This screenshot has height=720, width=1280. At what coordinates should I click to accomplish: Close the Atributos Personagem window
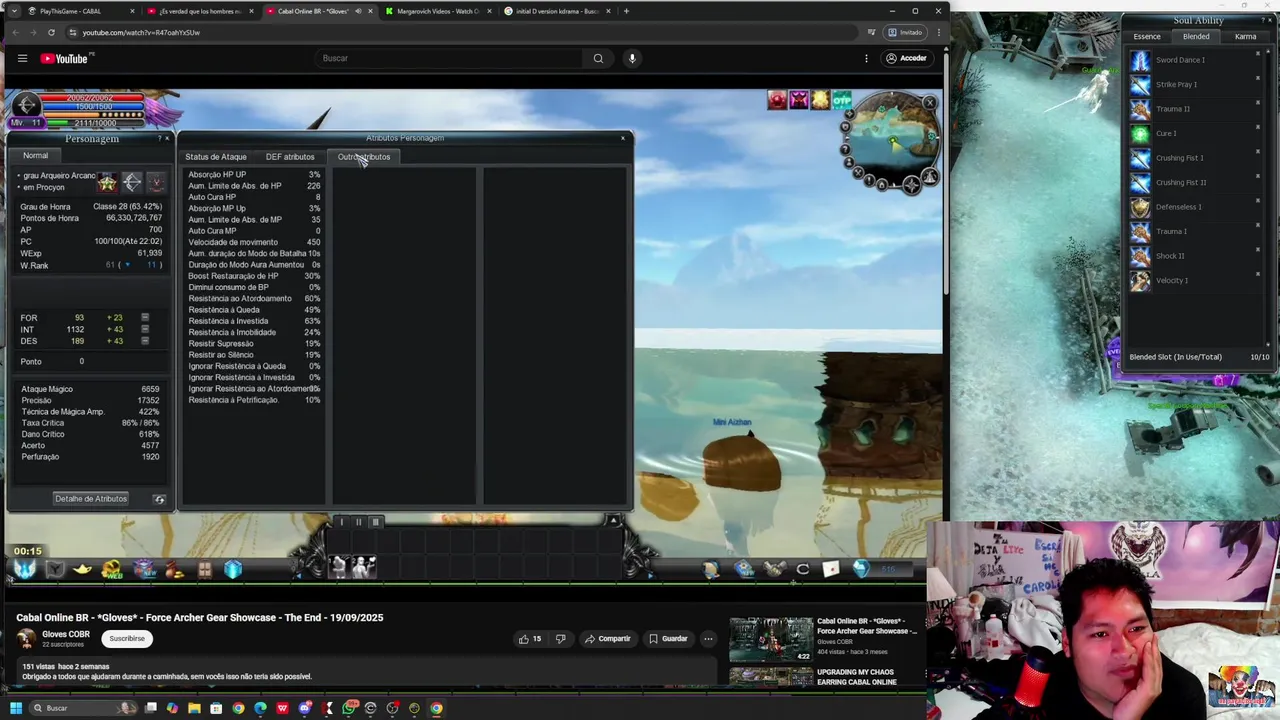(623, 138)
